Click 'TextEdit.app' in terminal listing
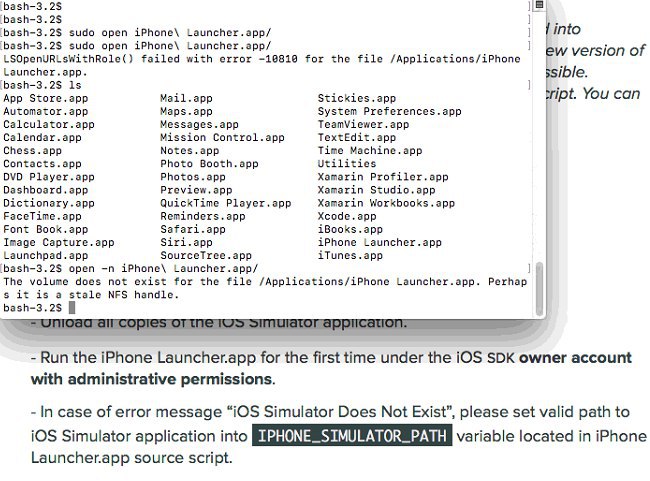Screen dimensions: 650x481 pos(357,138)
